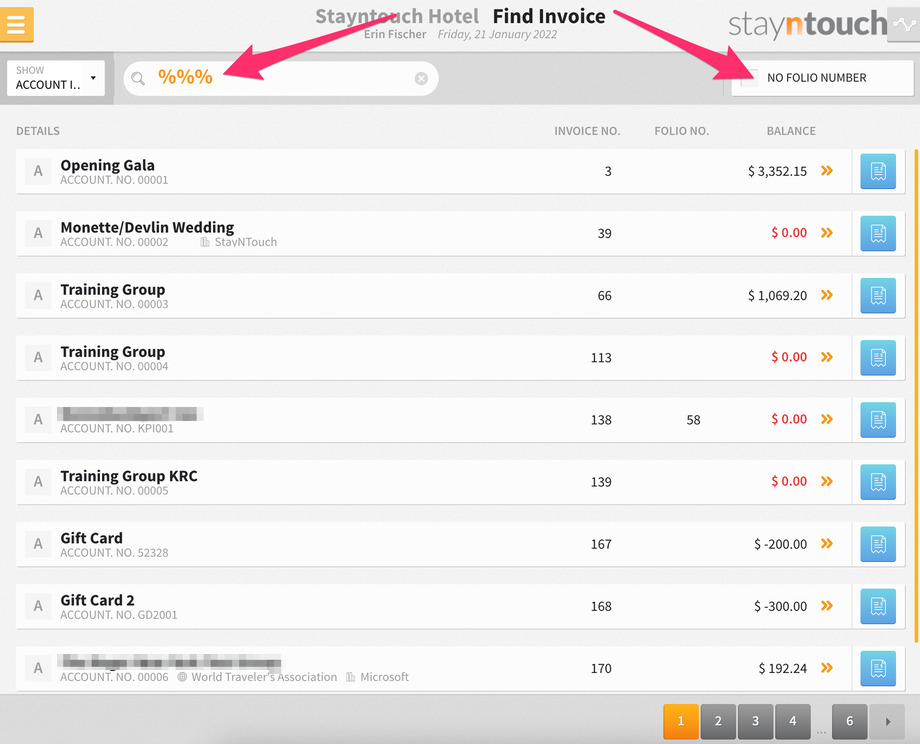
Task: Click the Details column header
Action: pyautogui.click(x=38, y=131)
